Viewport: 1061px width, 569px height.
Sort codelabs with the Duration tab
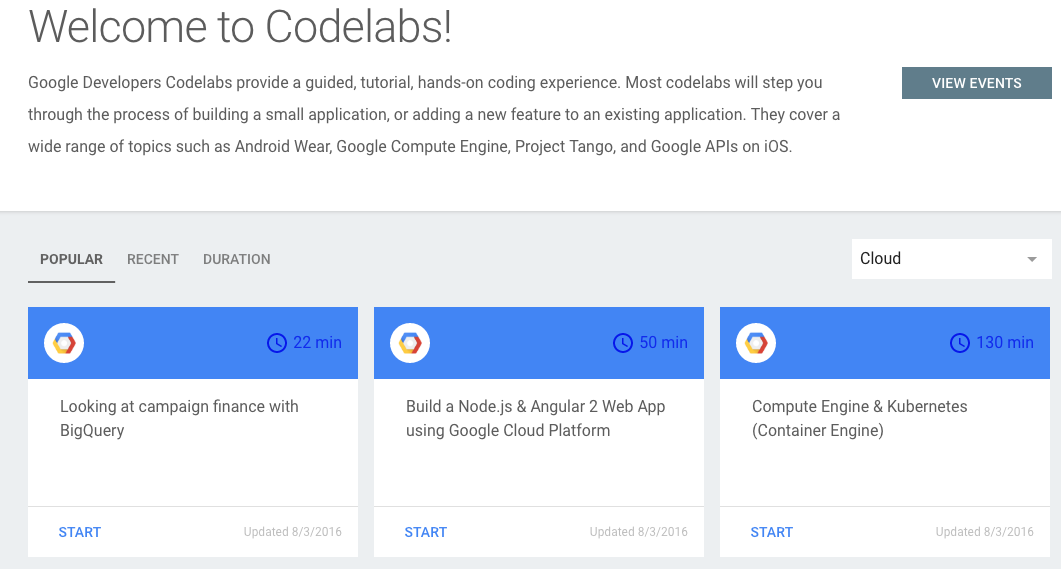237,259
